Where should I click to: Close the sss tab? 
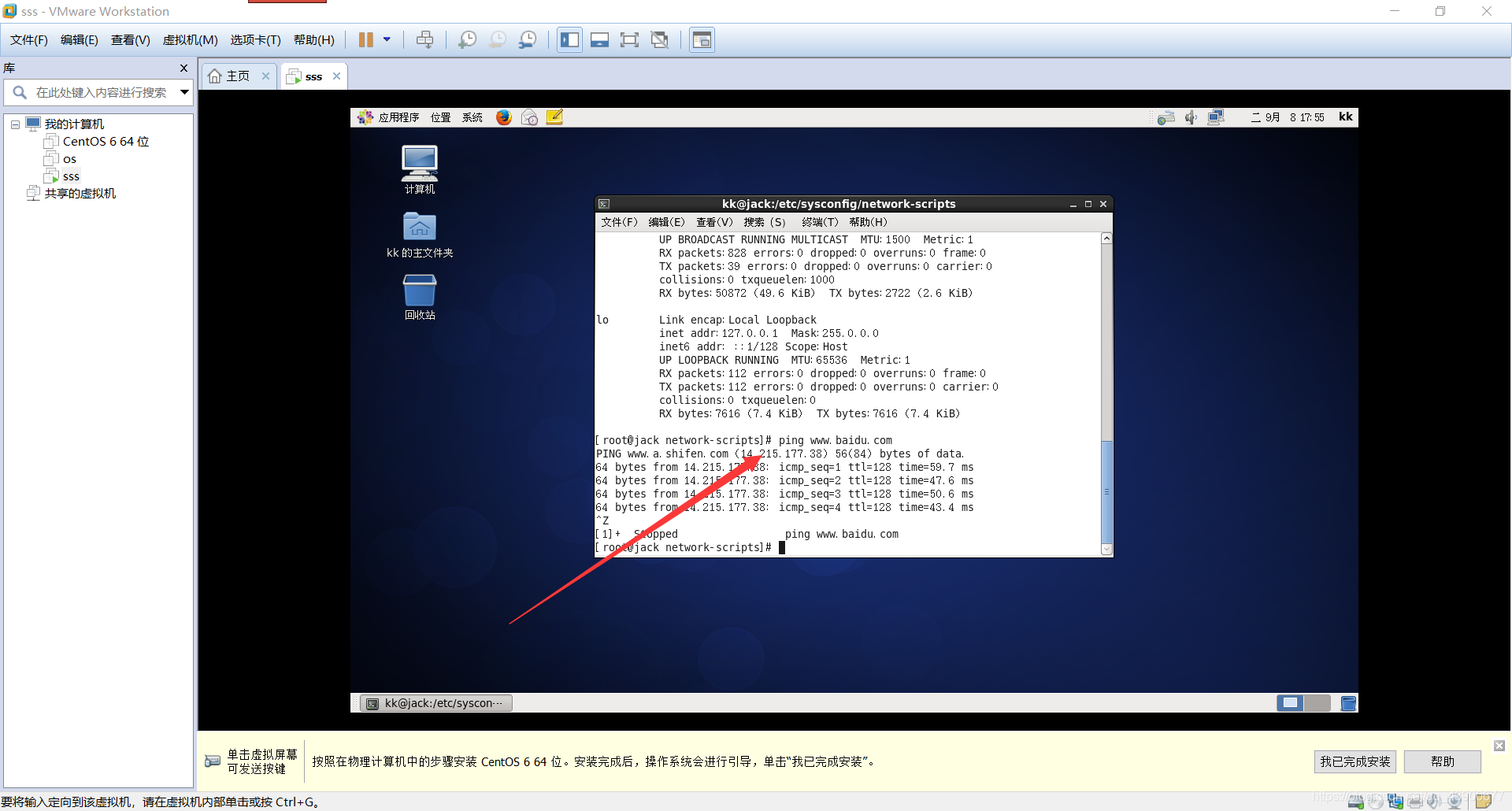click(336, 76)
